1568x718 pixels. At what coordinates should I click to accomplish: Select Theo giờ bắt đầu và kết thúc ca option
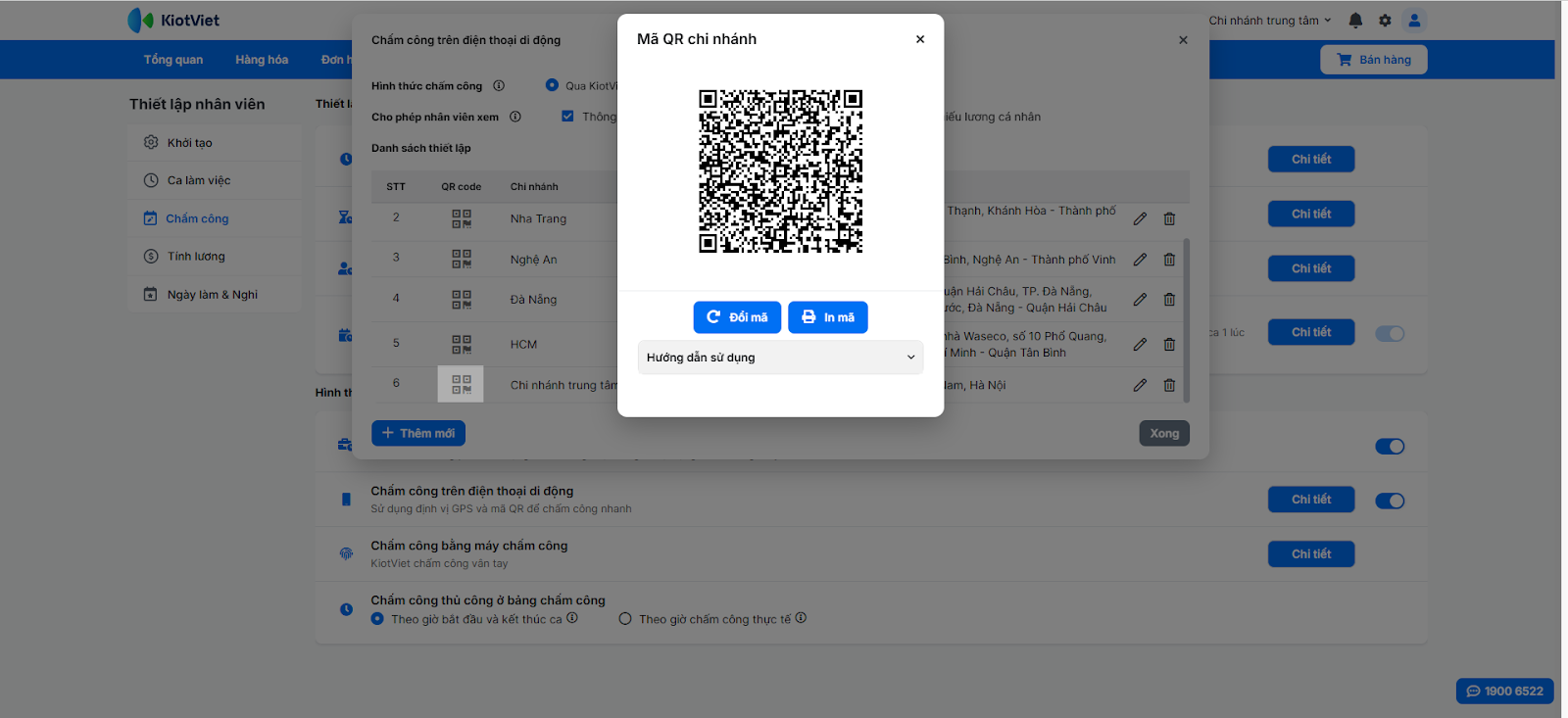pos(377,619)
